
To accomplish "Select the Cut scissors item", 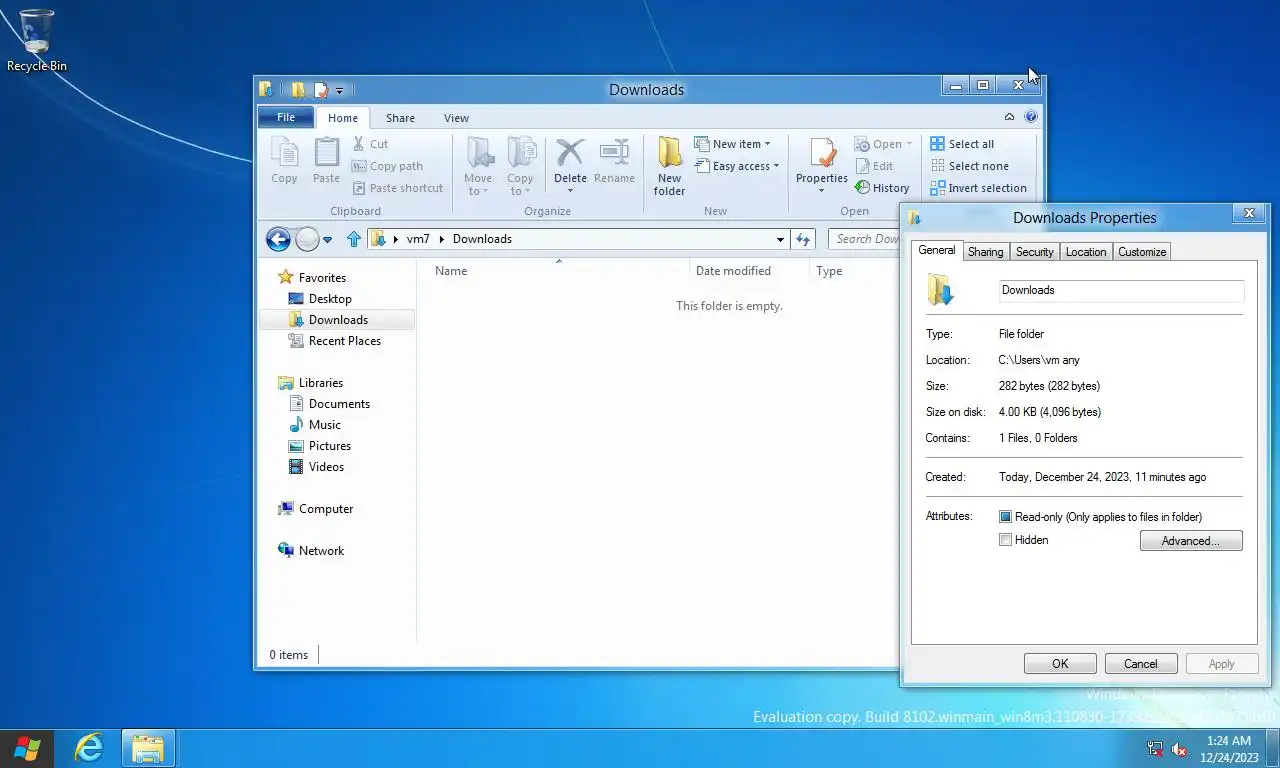I will [370, 144].
